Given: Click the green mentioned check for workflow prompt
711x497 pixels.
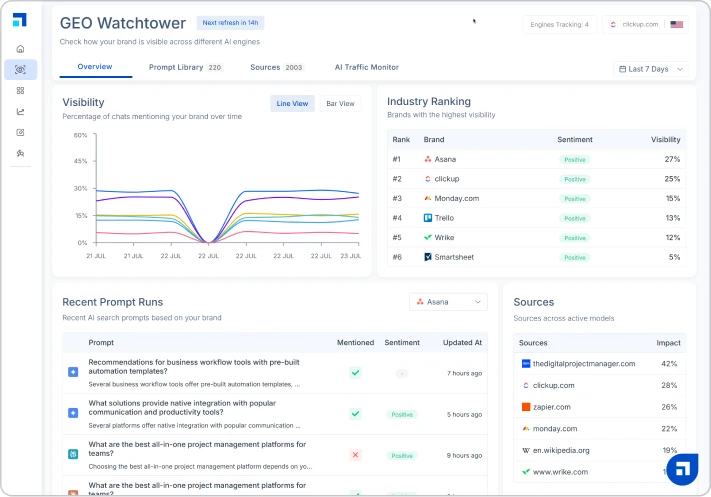Looking at the screenshot, I should 356,373.
